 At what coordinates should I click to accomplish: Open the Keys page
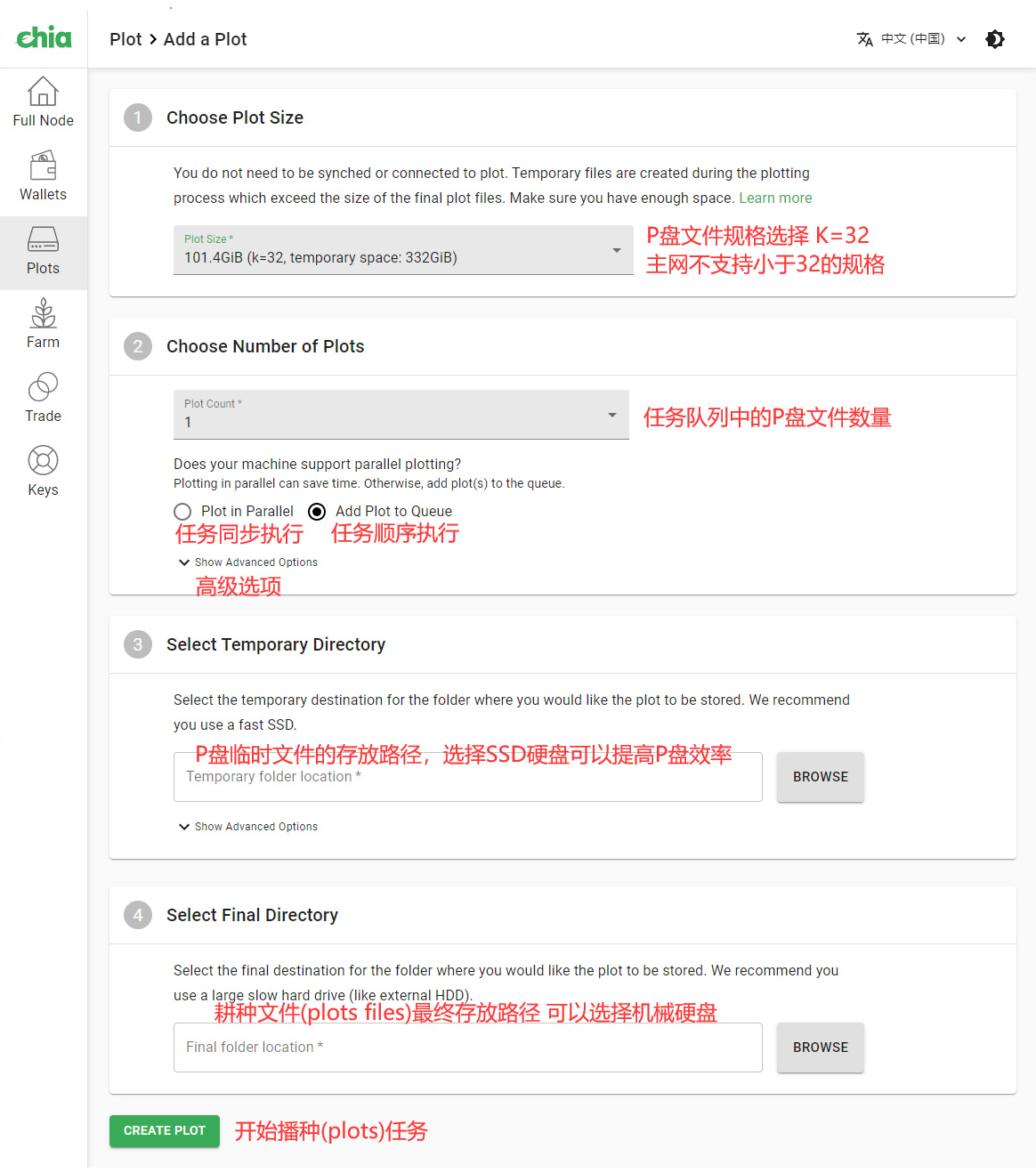tap(43, 473)
